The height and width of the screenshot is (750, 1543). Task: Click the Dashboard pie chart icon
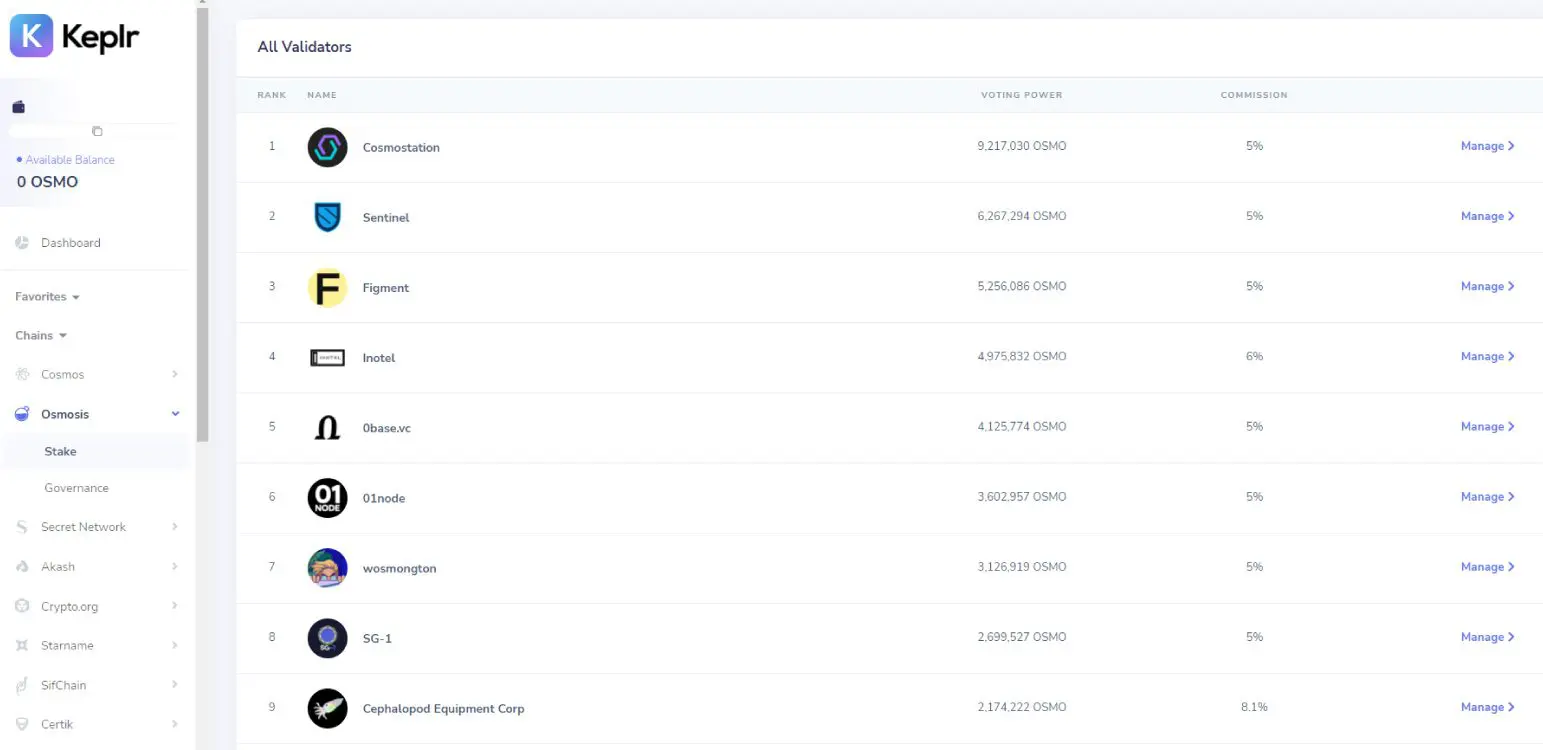(22, 243)
